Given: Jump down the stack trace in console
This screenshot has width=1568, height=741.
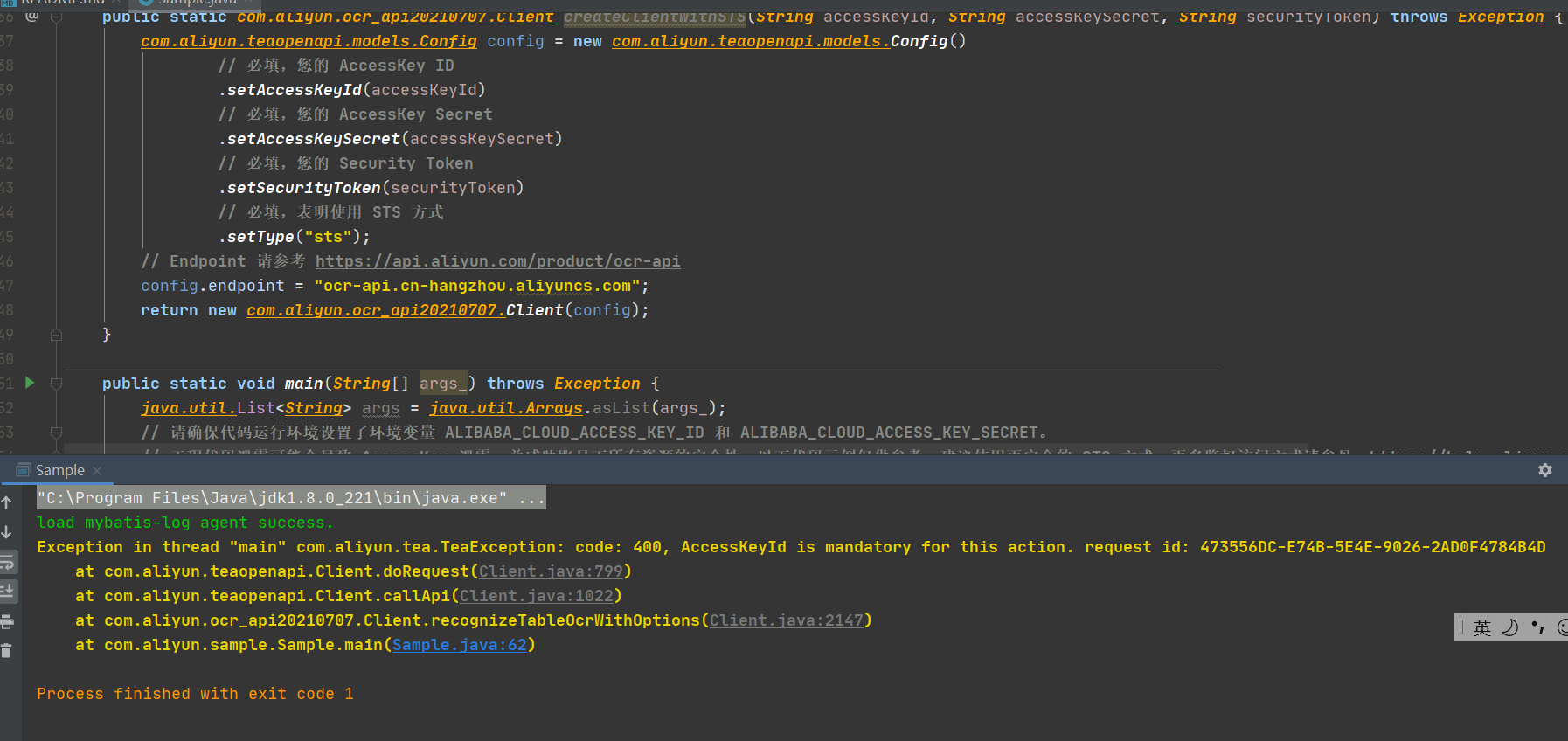Looking at the screenshot, I should [7, 532].
